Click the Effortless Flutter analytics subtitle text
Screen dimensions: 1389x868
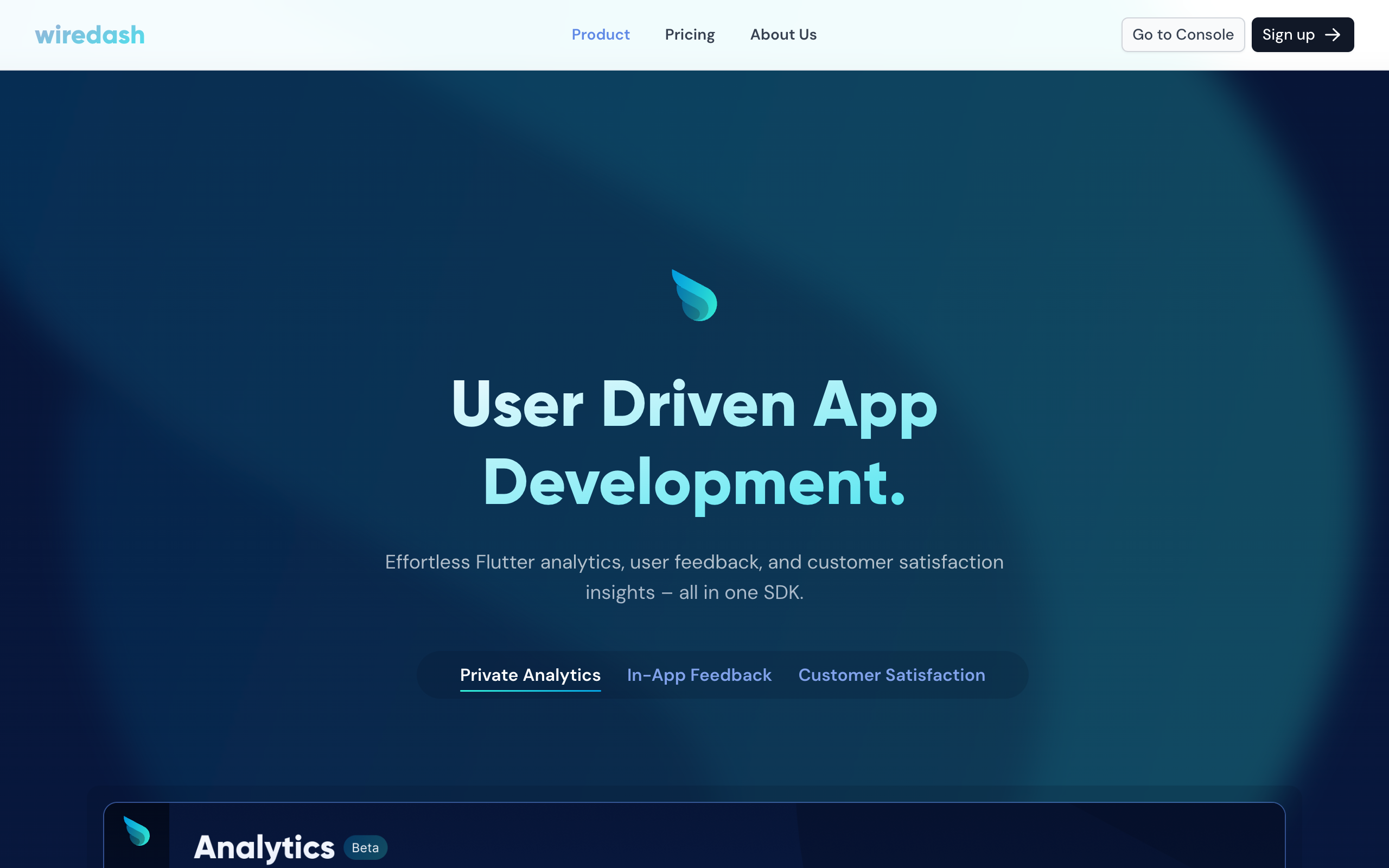(x=694, y=562)
